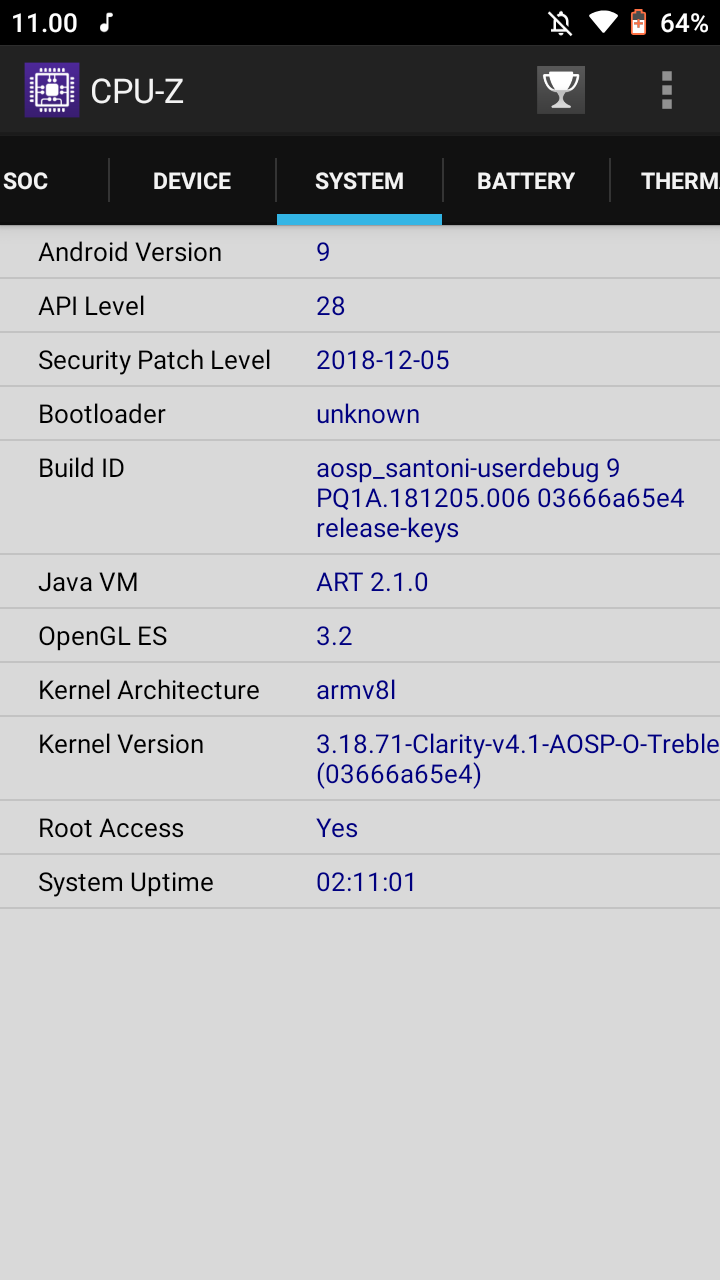This screenshot has height=1280, width=720.
Task: Open the trophy validation icon
Action: pos(561,91)
